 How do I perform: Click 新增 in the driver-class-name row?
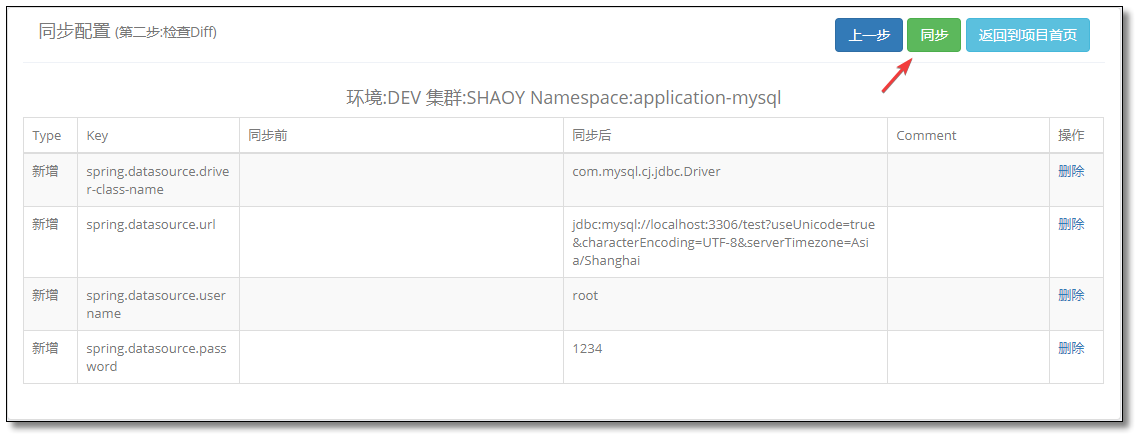(46, 171)
